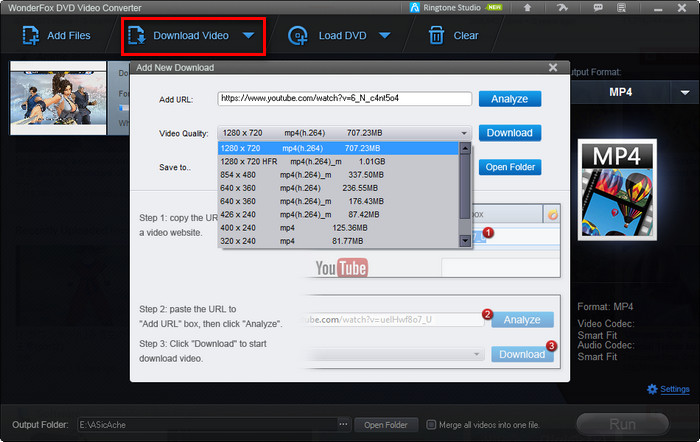The image size is (700, 442).
Task: Click the Add Files document icon
Action: click(30, 36)
